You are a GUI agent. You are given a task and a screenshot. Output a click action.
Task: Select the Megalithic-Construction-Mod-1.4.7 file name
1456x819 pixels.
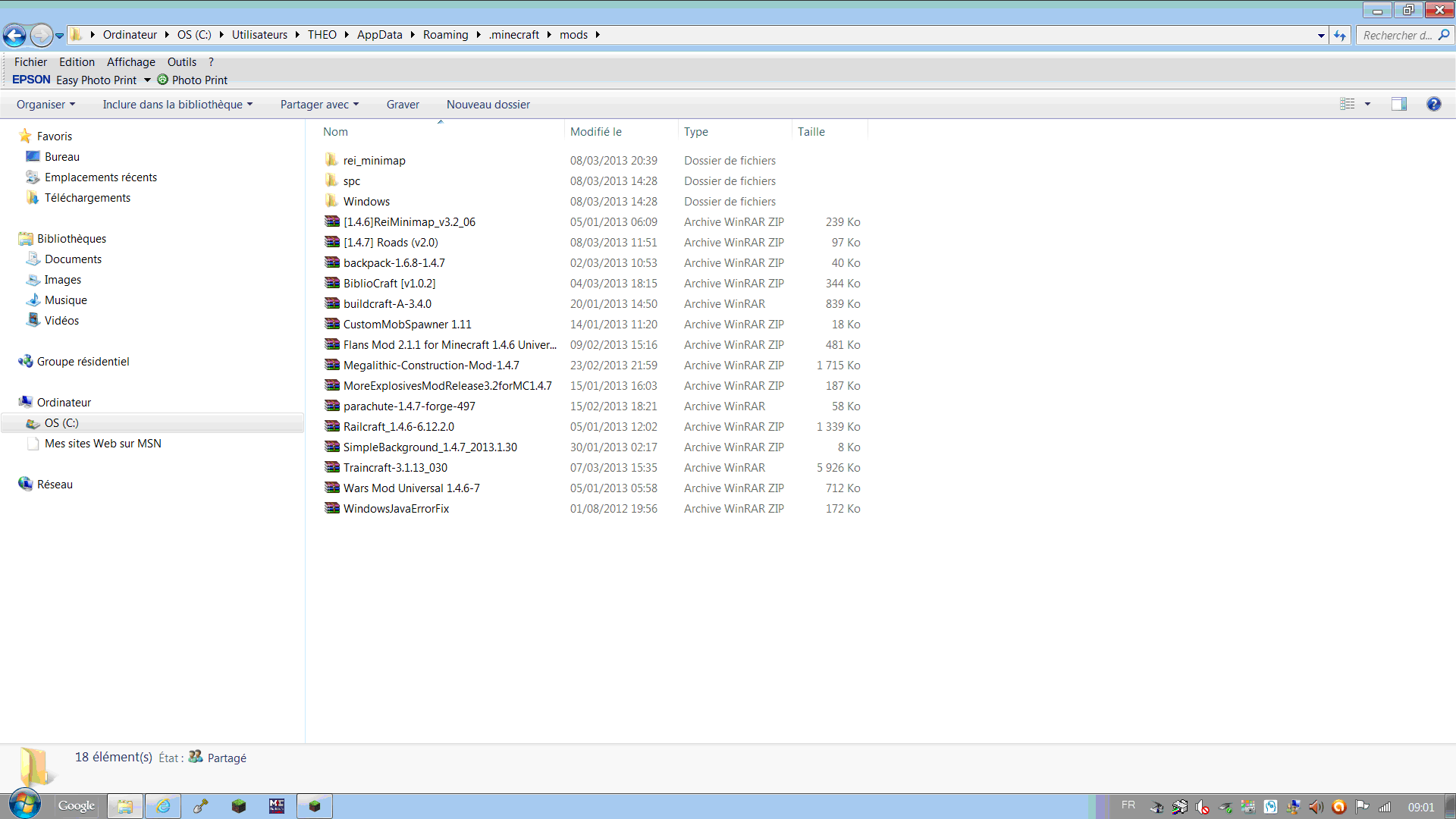[x=431, y=365]
